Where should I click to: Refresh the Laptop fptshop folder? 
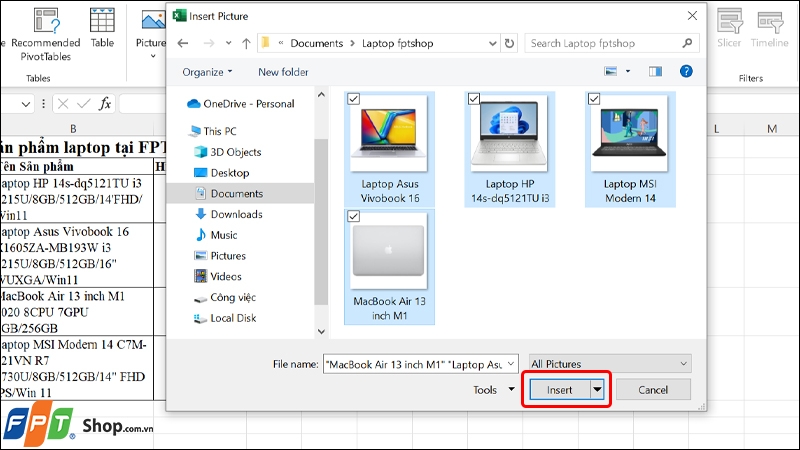[509, 43]
